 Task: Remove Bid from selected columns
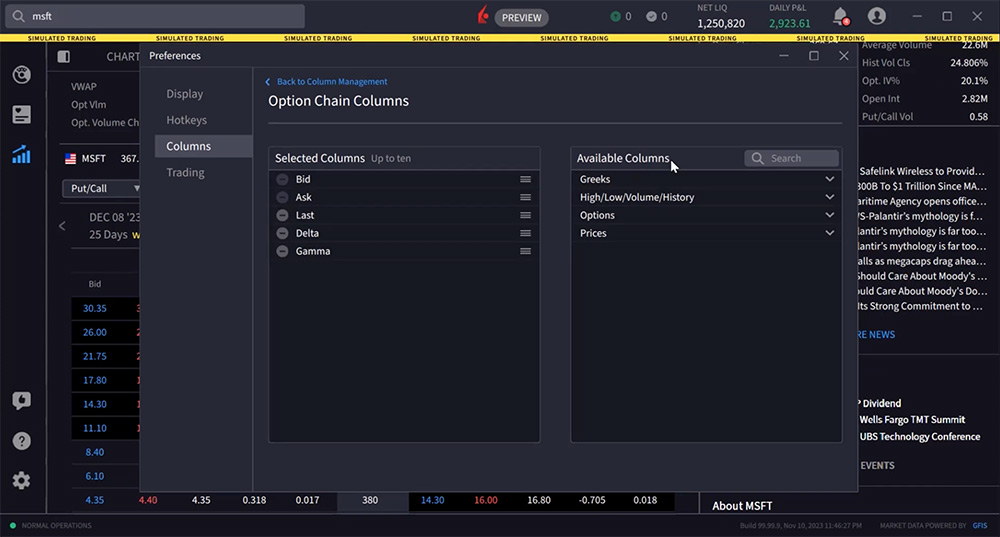click(x=282, y=179)
